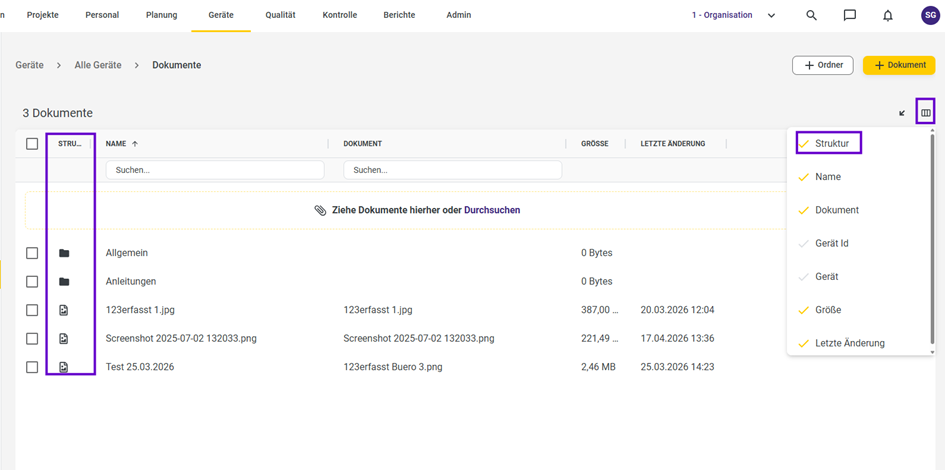
Task: Click the 2,46 MB size cell
Action: click(598, 367)
